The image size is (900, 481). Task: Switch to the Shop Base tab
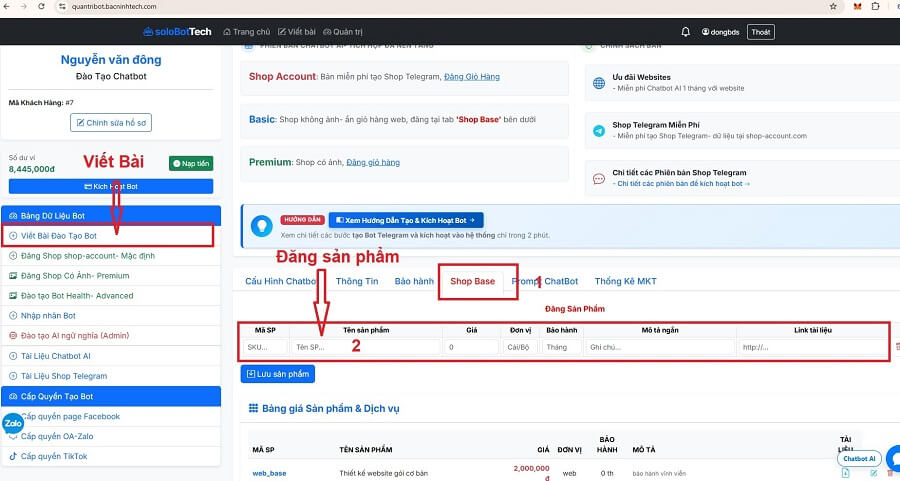[x=472, y=281]
